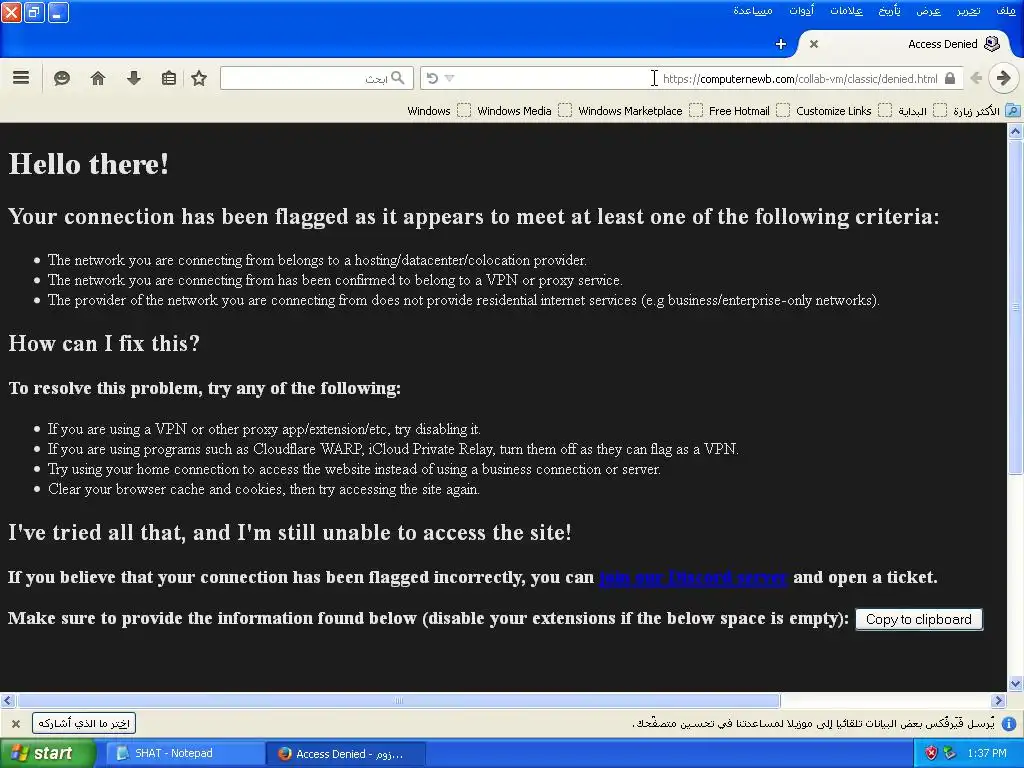Click the vertical scrollbar thumb
The height and width of the screenshot is (768, 1024).
click(x=1015, y=307)
